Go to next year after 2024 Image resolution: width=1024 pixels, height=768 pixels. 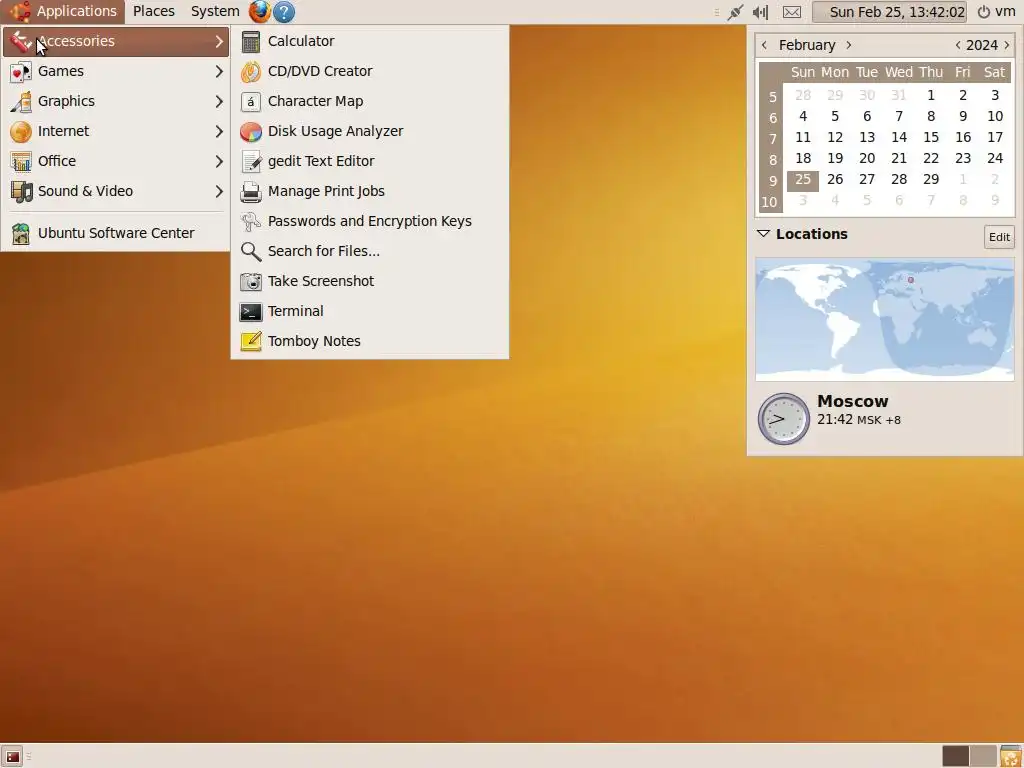point(1006,45)
